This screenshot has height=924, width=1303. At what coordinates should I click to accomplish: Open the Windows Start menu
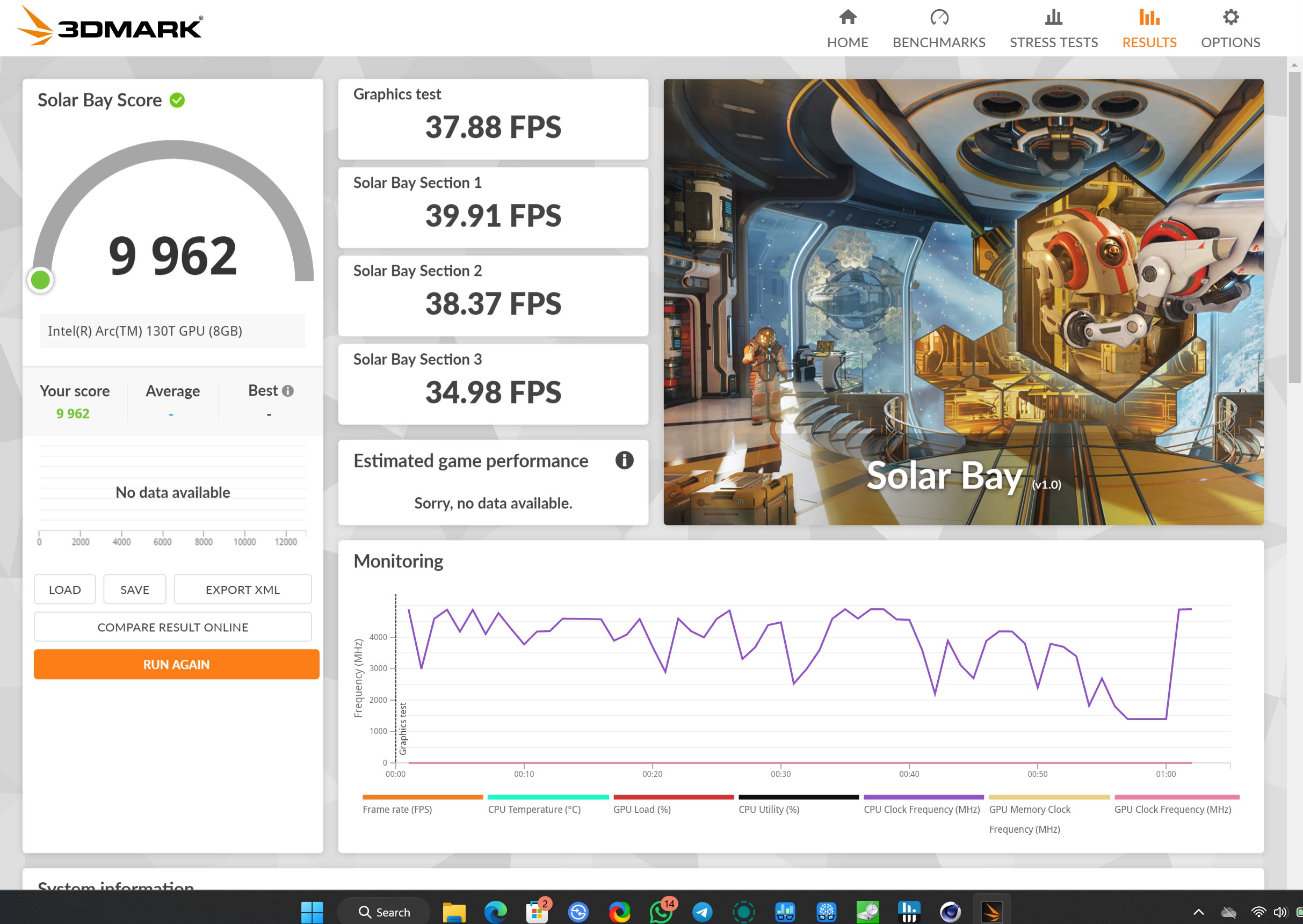(x=312, y=912)
